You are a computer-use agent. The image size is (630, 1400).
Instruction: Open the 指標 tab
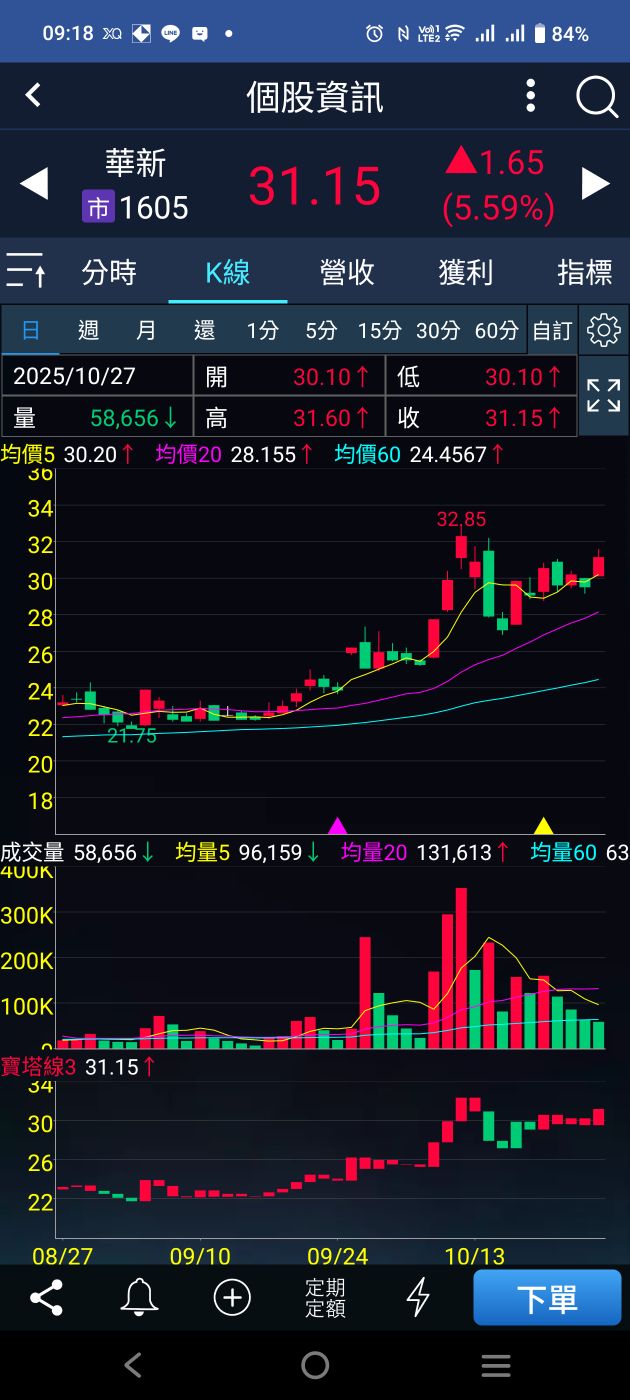pos(585,272)
